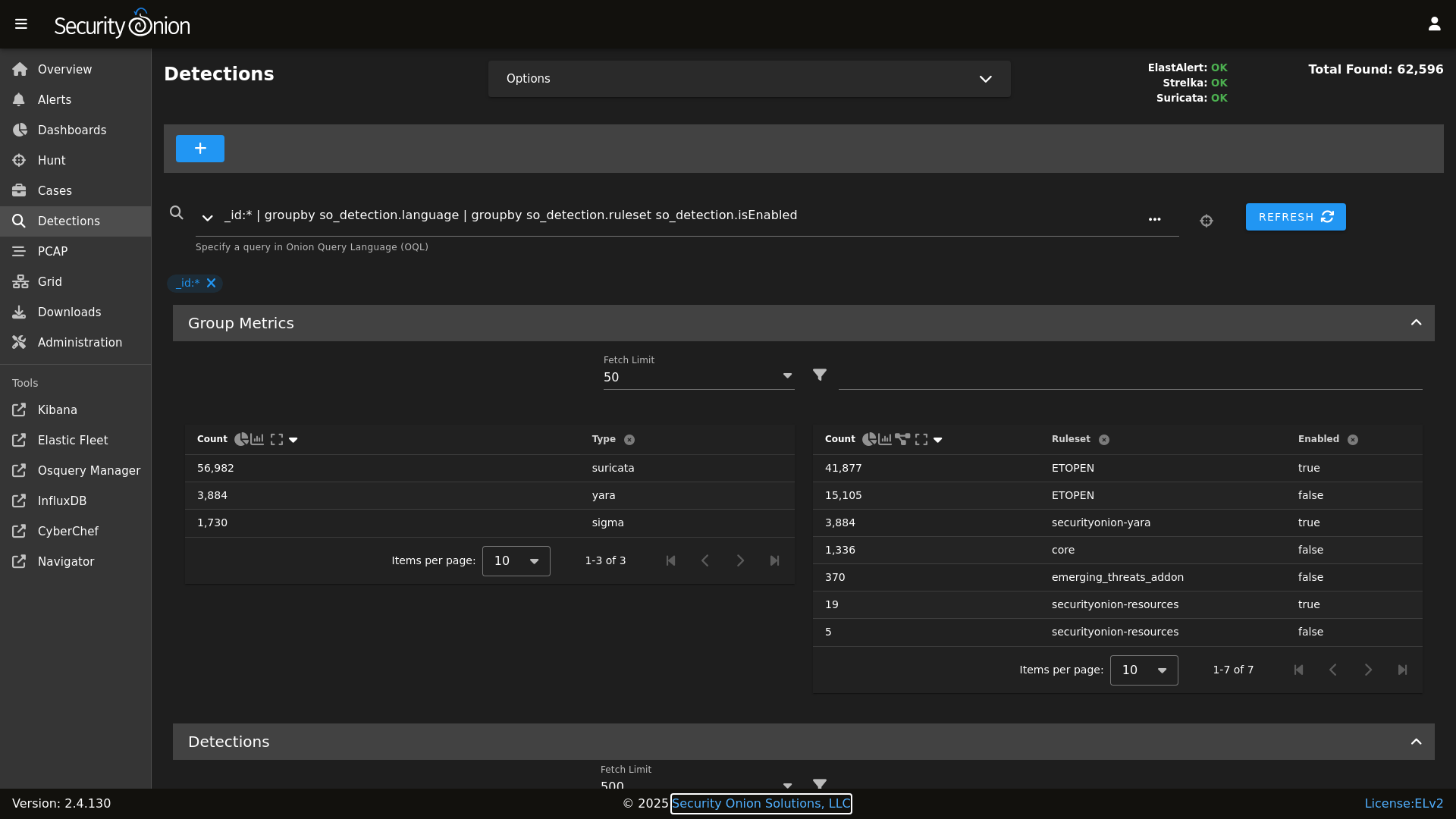Click the REFRESH button
The width and height of the screenshot is (1456, 819).
1295,217
